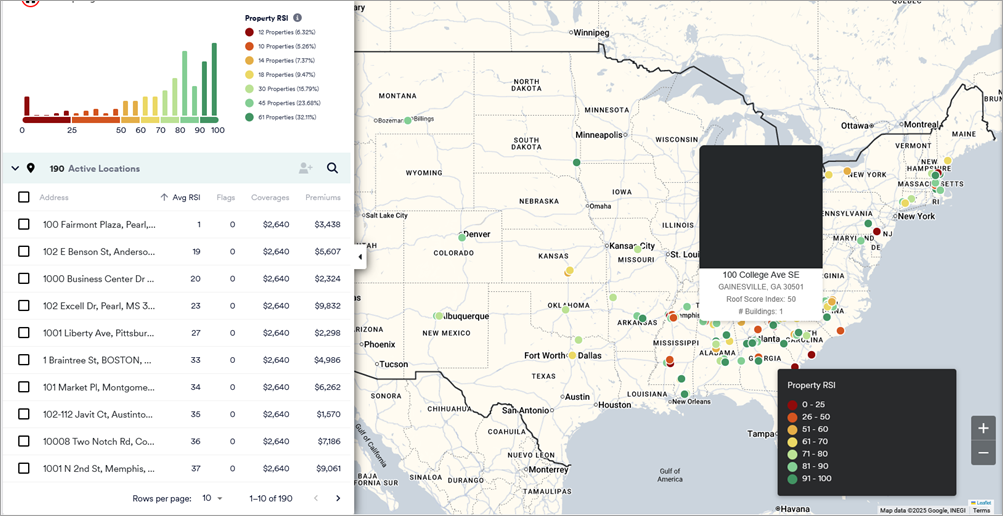Image resolution: width=1003 pixels, height=516 pixels.
Task: Go to next page of locations
Action: click(x=338, y=498)
